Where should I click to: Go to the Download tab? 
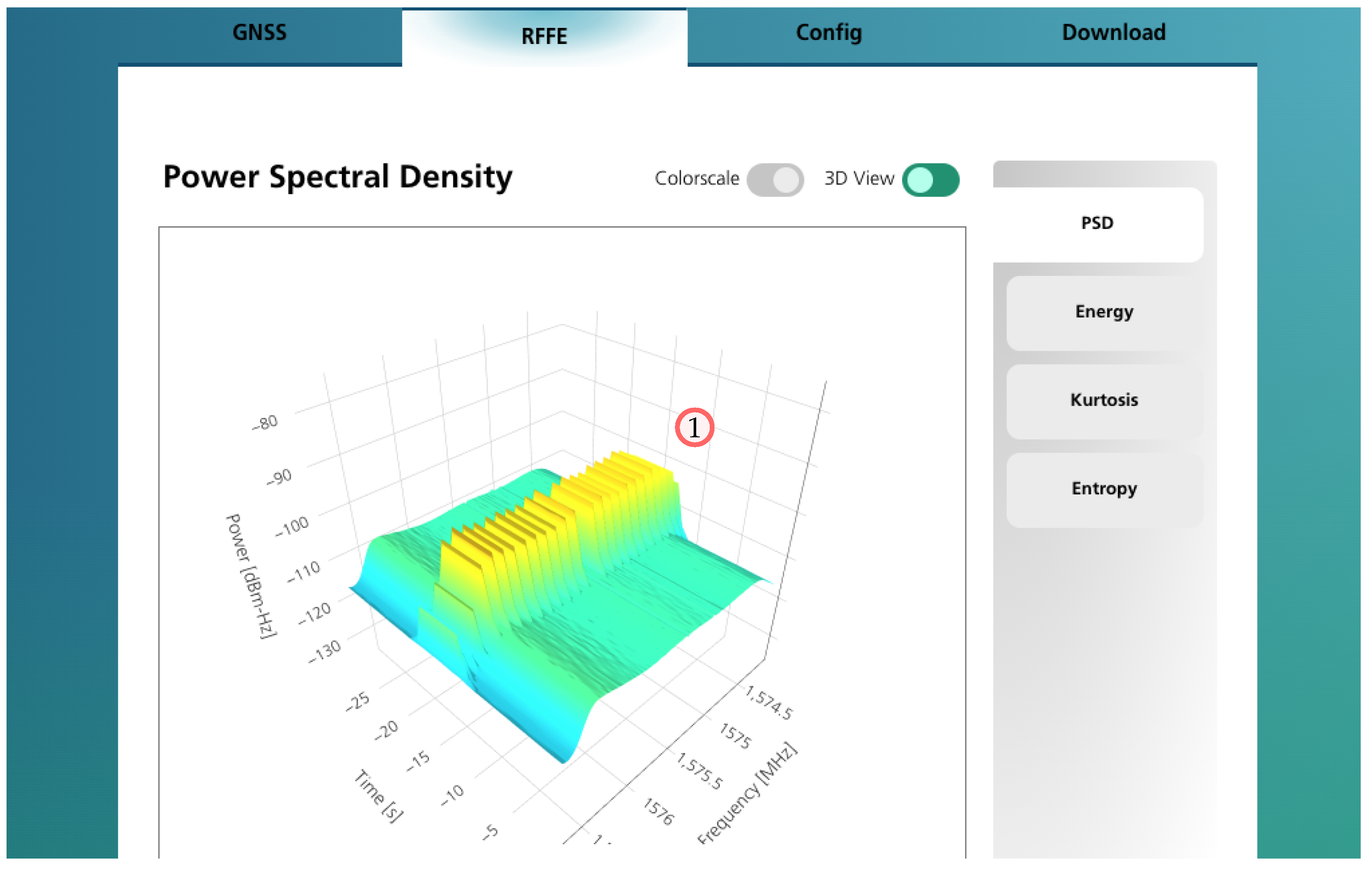(1114, 33)
